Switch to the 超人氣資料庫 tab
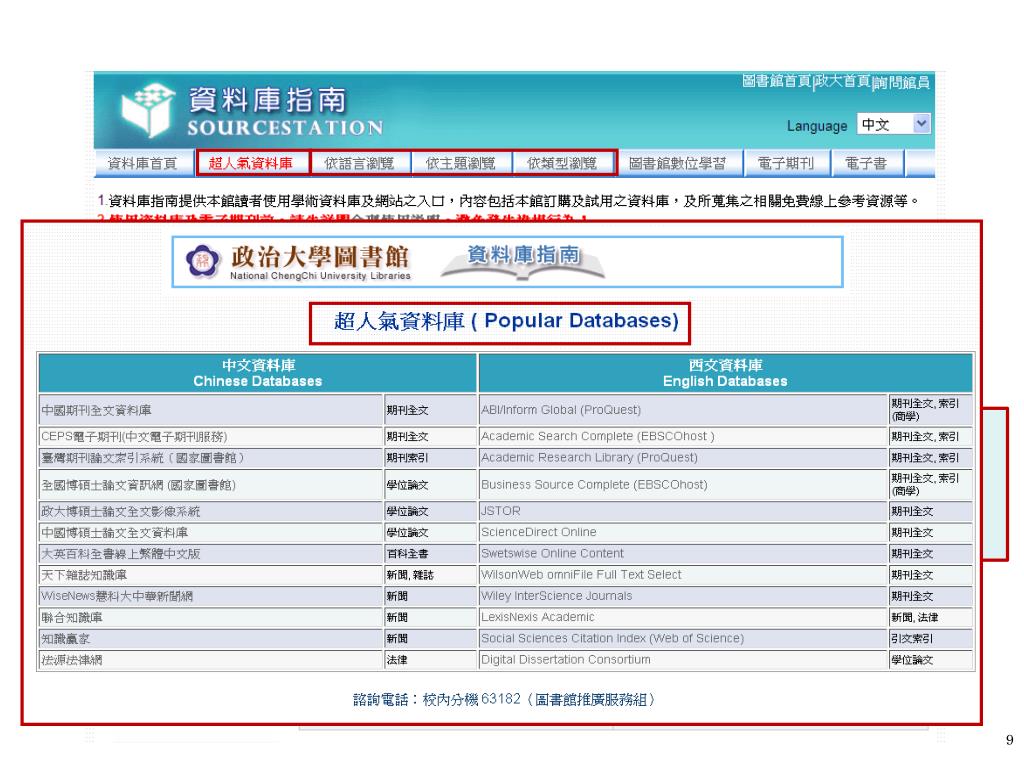The width and height of the screenshot is (1024, 768). click(251, 163)
